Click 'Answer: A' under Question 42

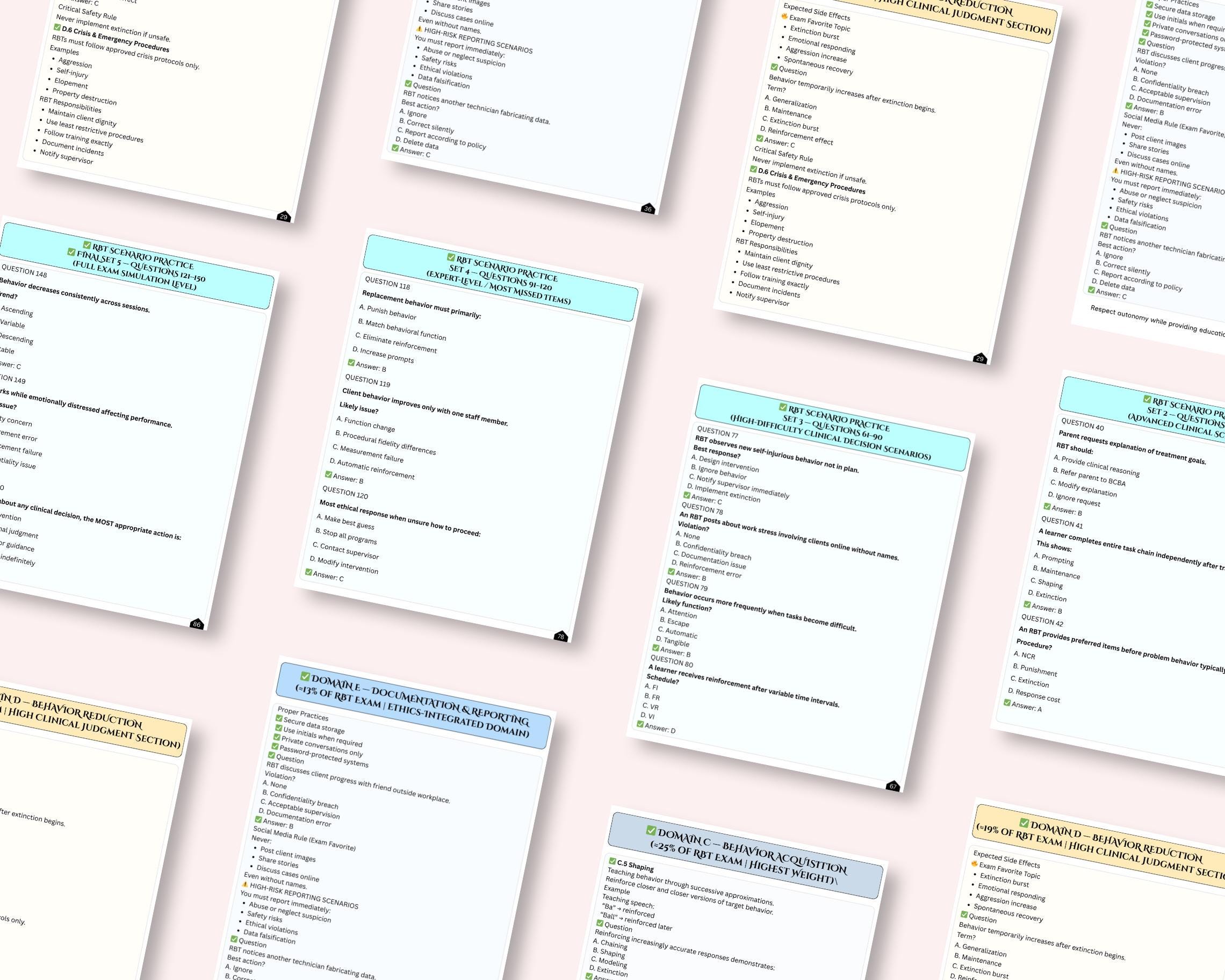1023,706
